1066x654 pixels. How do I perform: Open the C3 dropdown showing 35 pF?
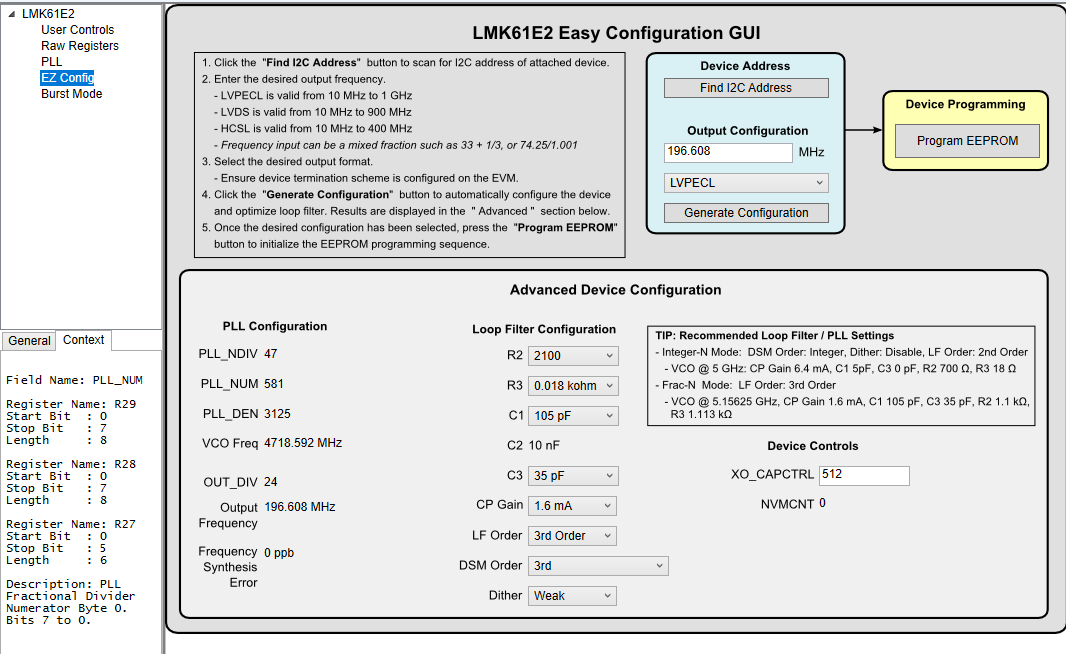click(x=573, y=476)
